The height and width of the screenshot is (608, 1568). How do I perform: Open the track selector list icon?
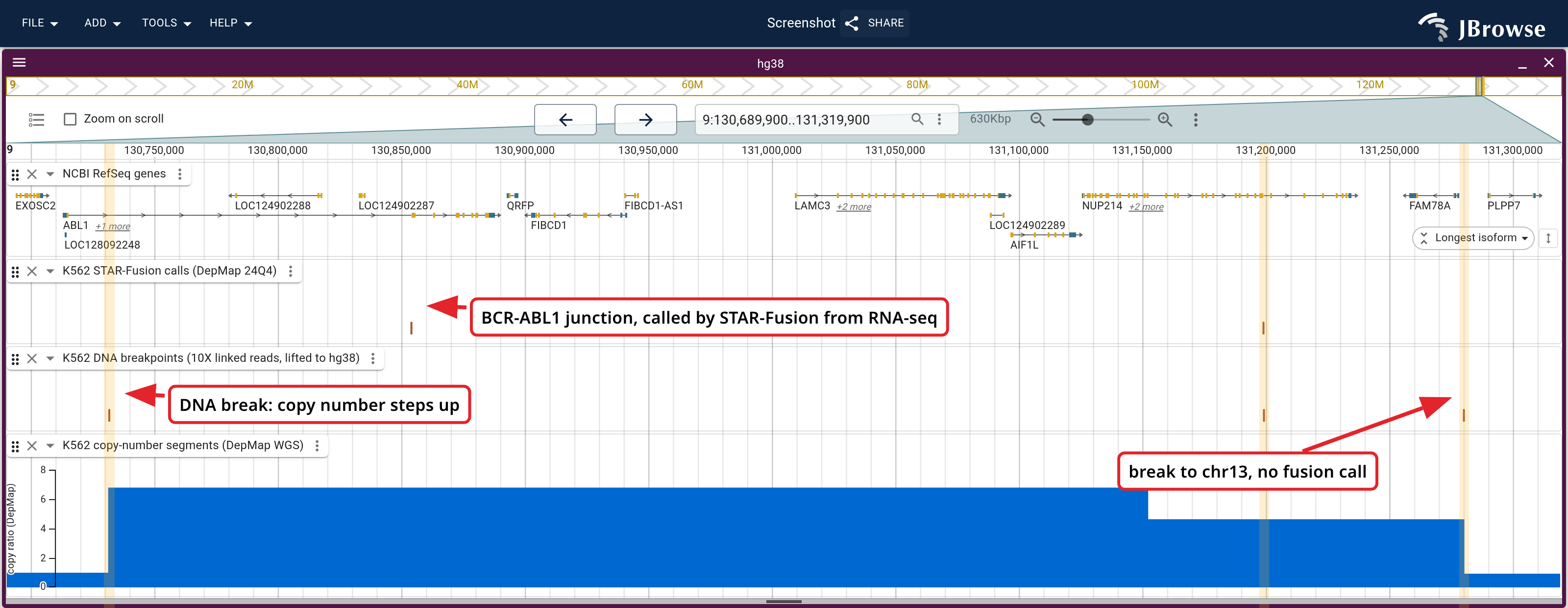tap(37, 120)
